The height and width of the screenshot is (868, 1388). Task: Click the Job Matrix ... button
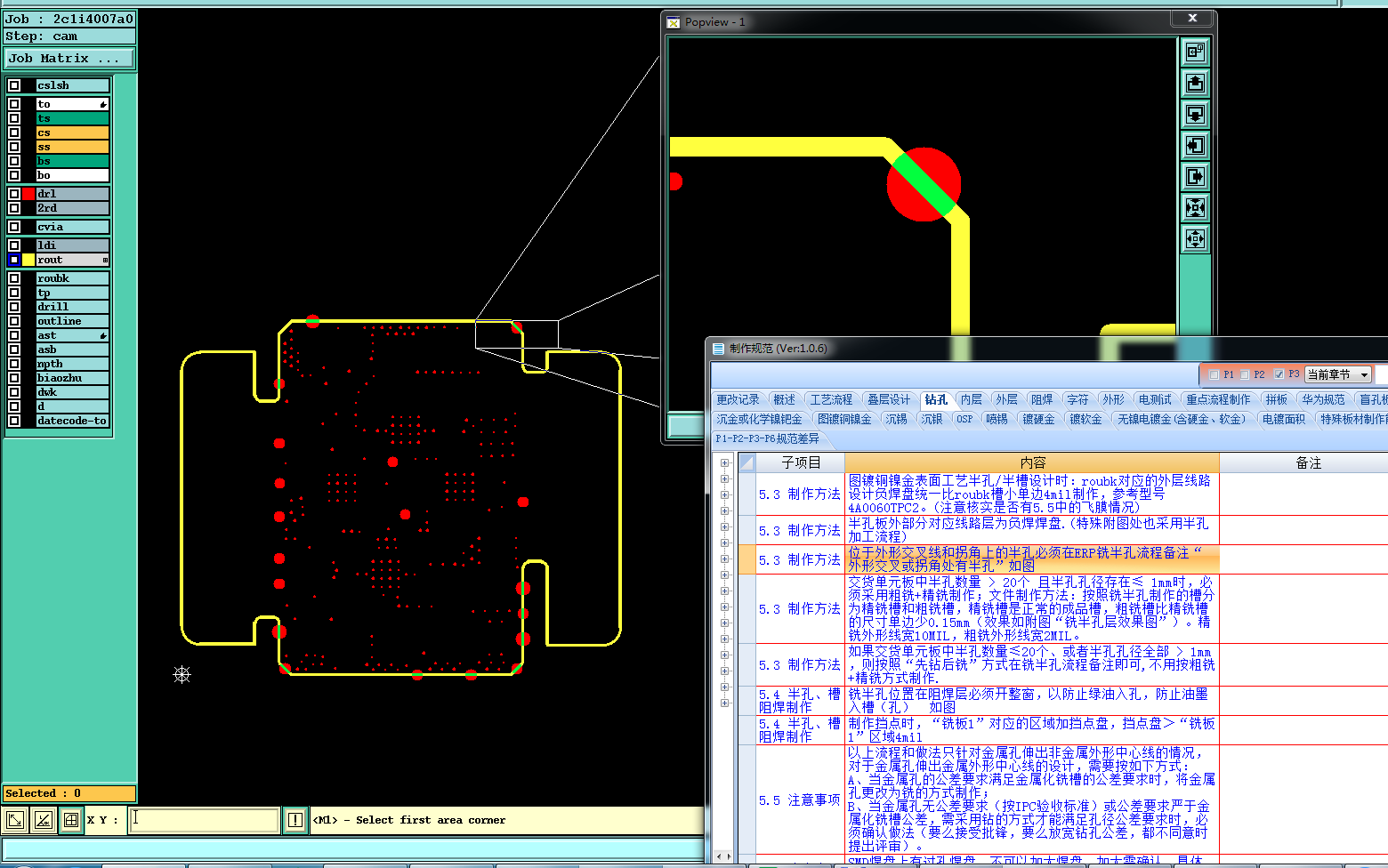[x=69, y=58]
